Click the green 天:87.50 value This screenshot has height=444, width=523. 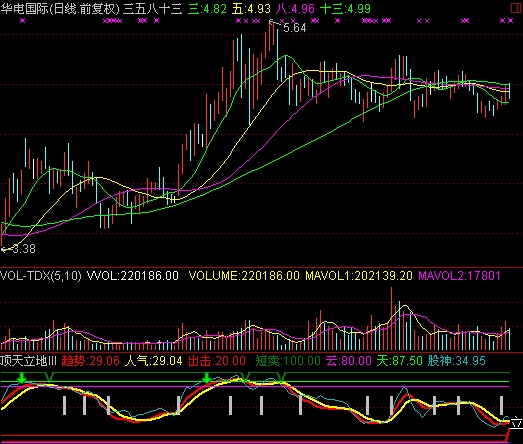(399, 361)
